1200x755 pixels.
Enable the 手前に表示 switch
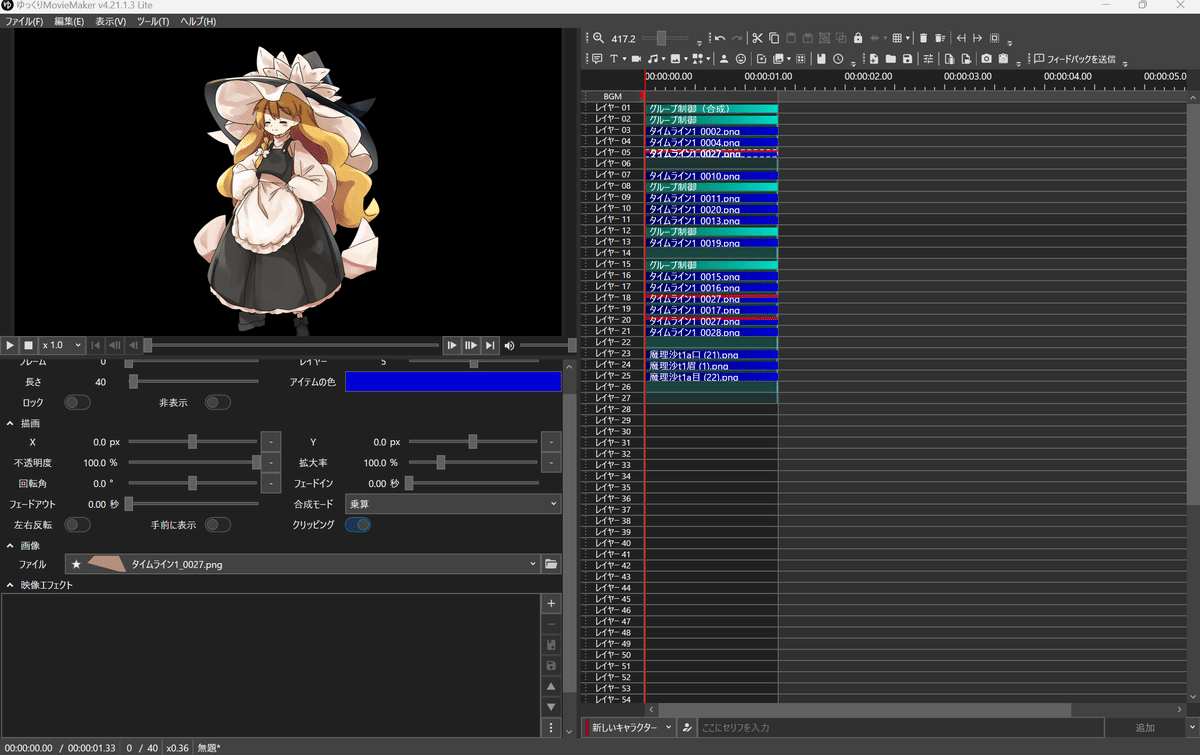(217, 524)
